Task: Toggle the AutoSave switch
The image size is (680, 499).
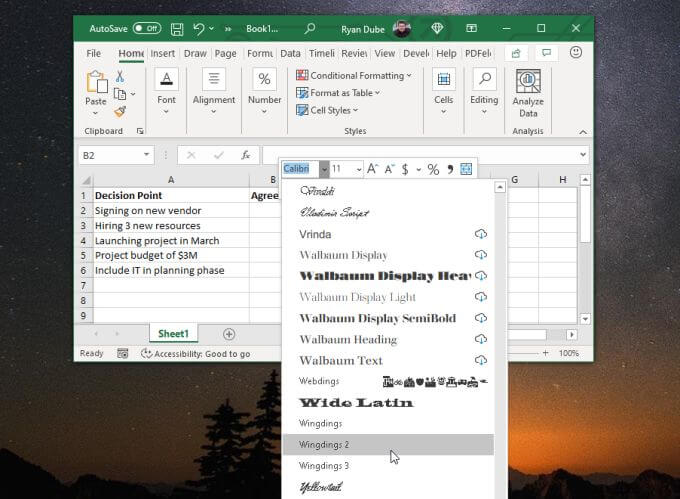Action: point(146,29)
